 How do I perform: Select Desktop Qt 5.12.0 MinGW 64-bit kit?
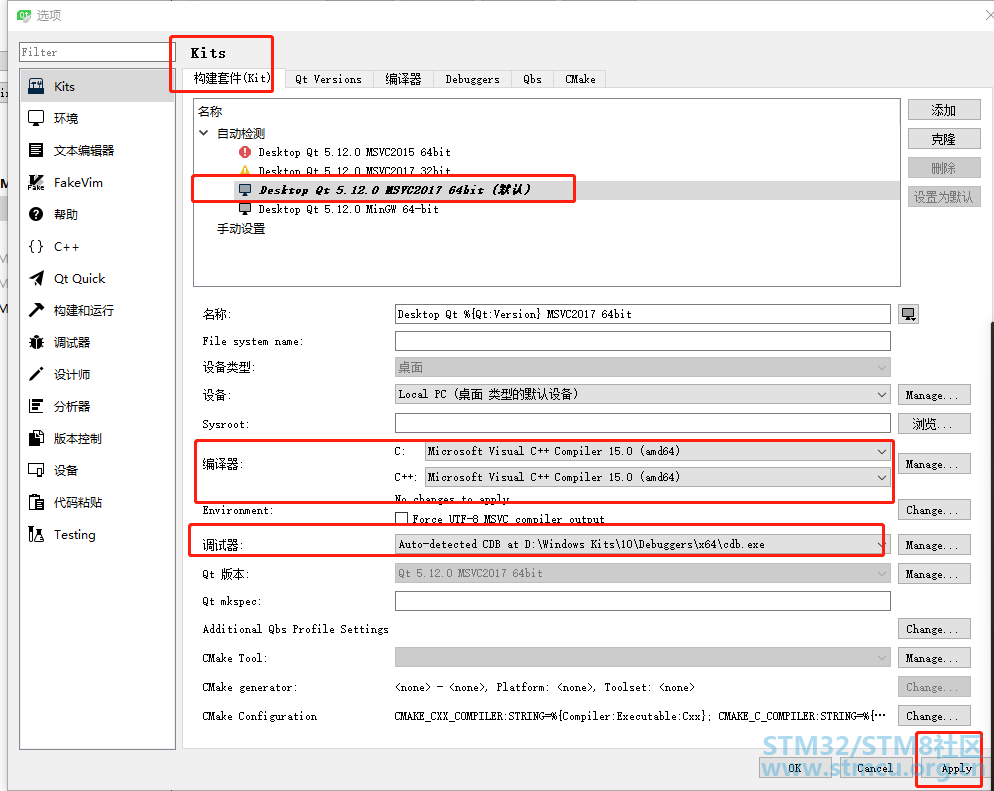[348, 209]
